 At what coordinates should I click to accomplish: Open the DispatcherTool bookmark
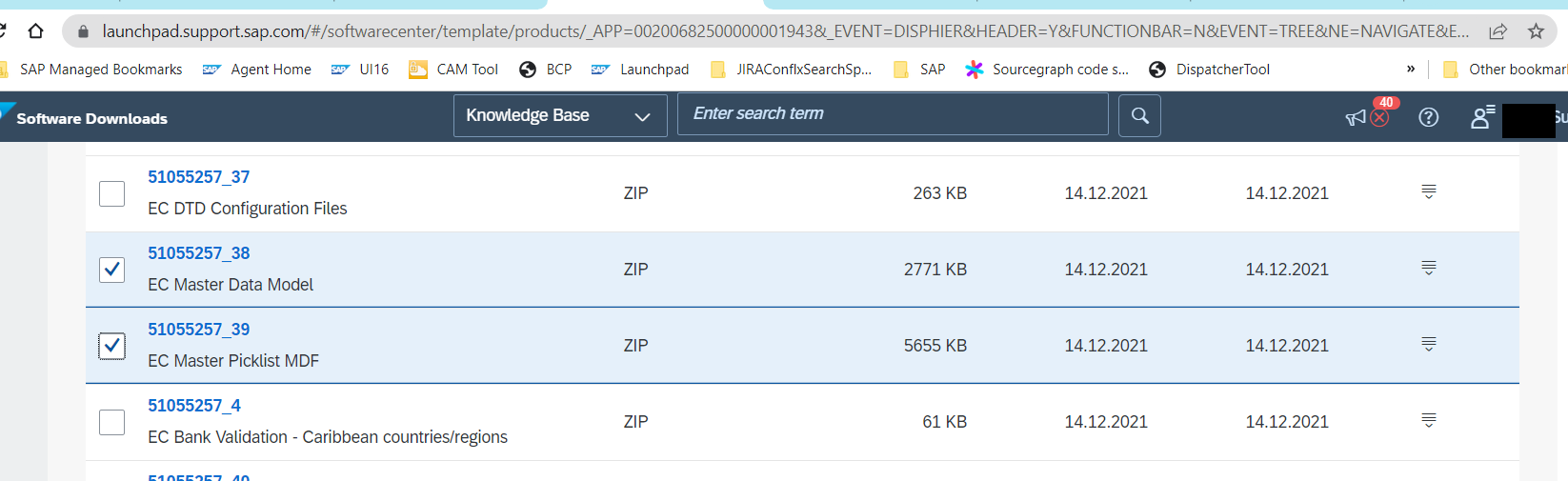point(1210,70)
